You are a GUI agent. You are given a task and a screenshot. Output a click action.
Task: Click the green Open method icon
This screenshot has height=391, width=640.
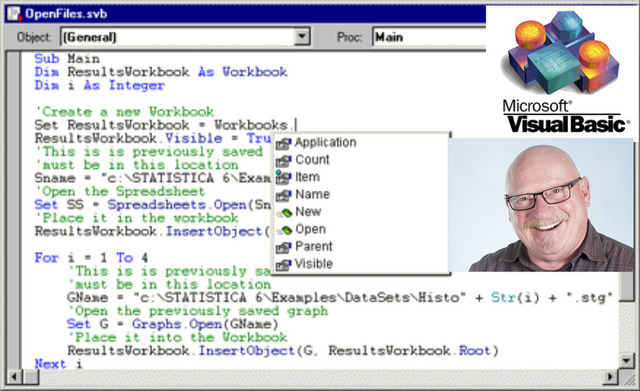(x=285, y=230)
